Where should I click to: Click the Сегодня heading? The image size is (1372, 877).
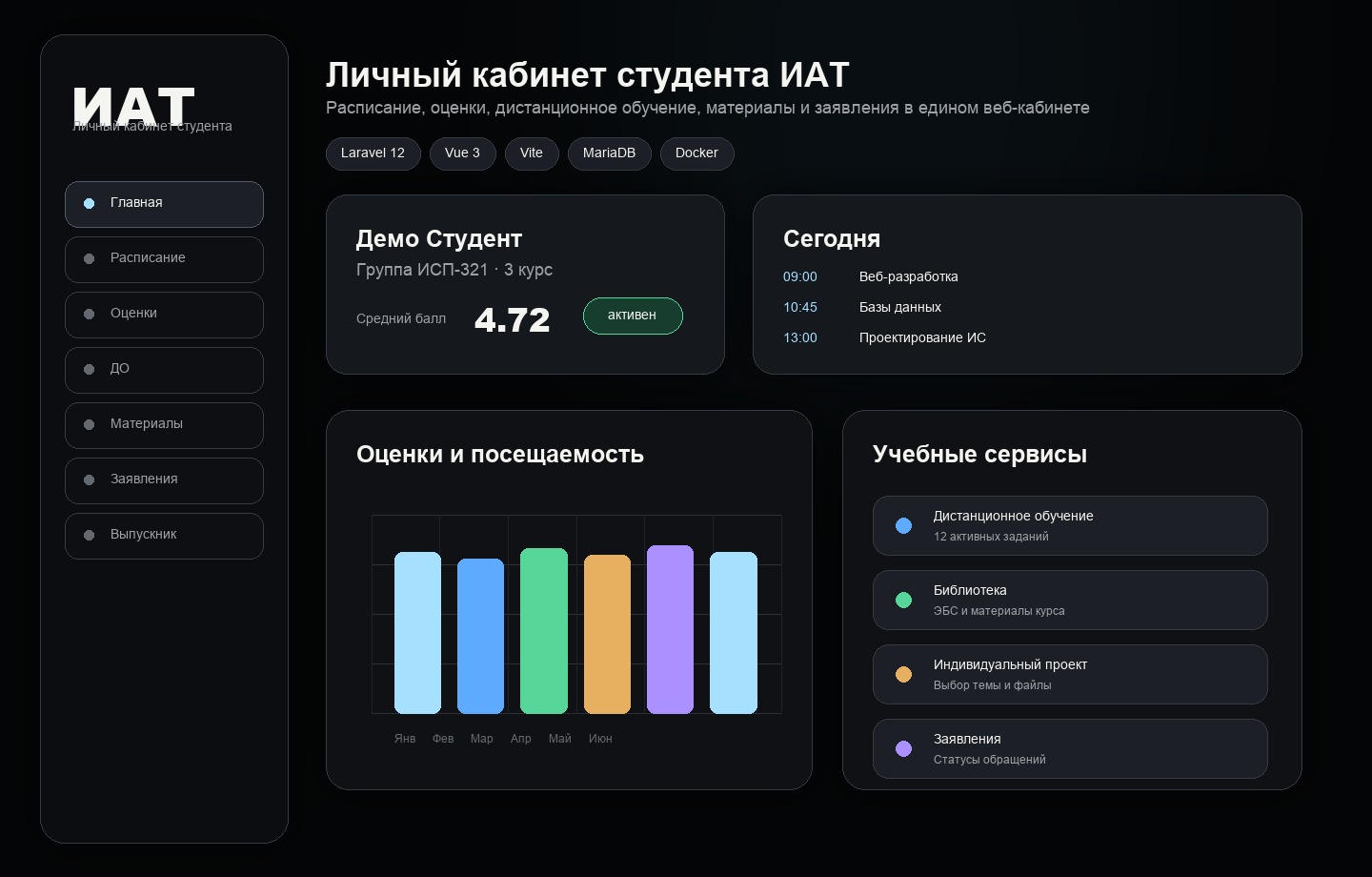832,238
